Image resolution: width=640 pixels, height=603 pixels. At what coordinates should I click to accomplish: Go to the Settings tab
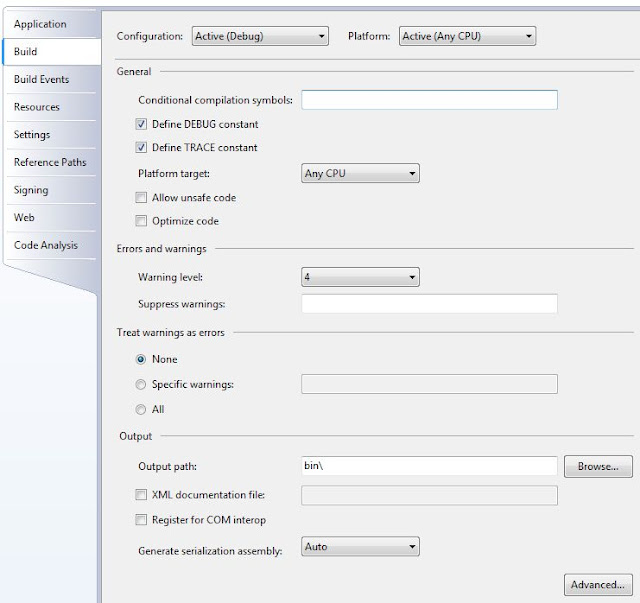click(x=51, y=134)
